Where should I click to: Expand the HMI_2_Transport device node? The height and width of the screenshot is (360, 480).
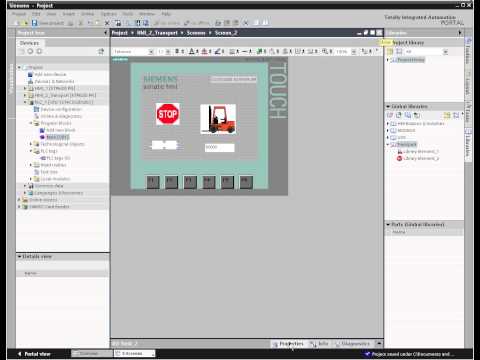[x=25, y=95]
